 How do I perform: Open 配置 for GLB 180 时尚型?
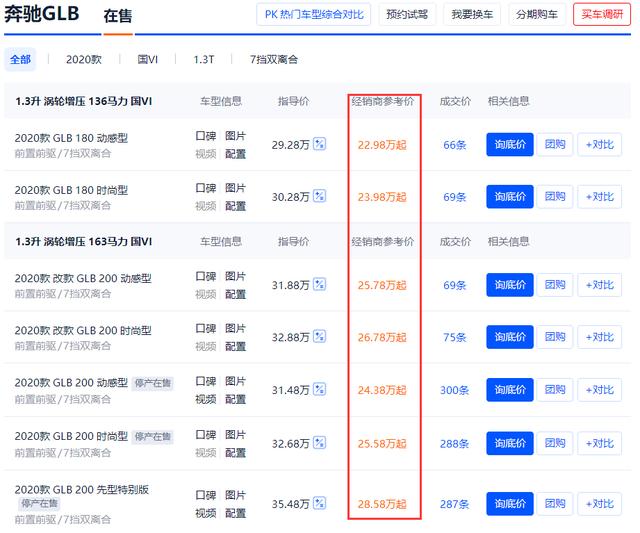coord(236,206)
